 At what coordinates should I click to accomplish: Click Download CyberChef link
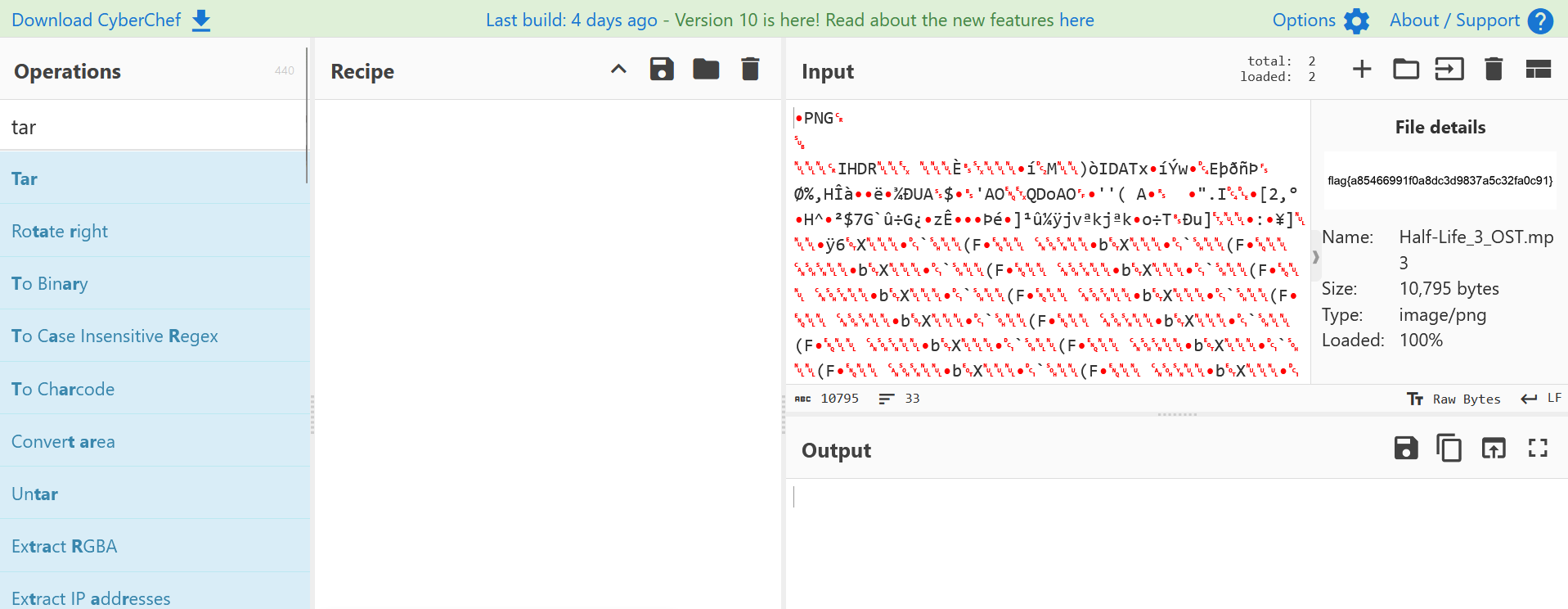coord(111,20)
